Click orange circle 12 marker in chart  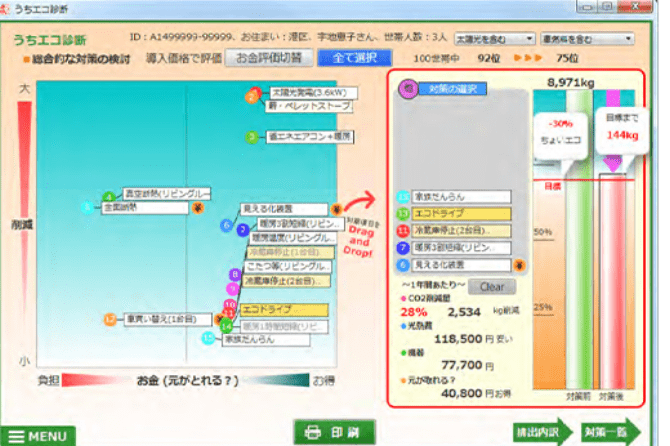tap(110, 319)
